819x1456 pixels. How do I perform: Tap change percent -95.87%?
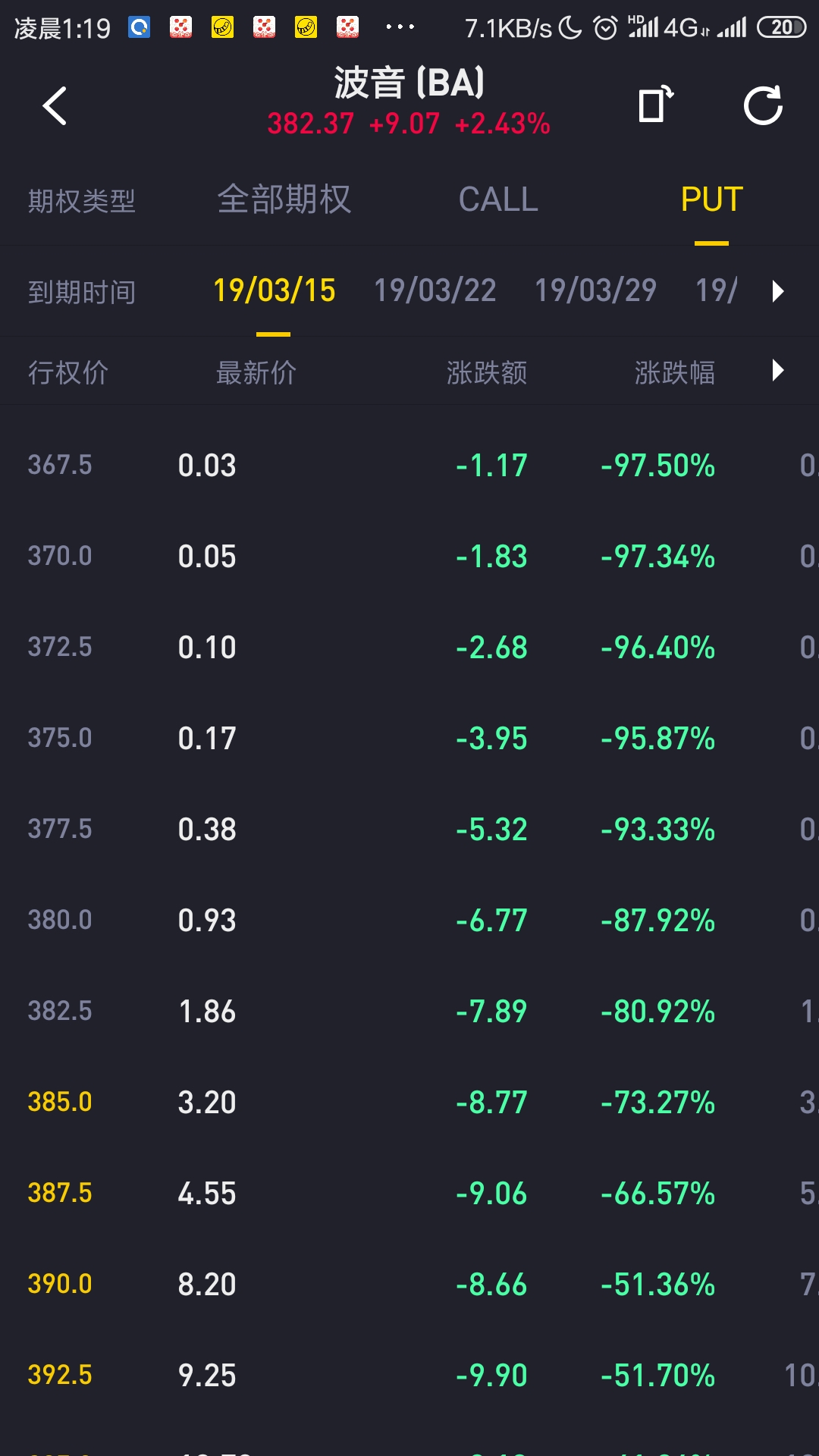657,738
